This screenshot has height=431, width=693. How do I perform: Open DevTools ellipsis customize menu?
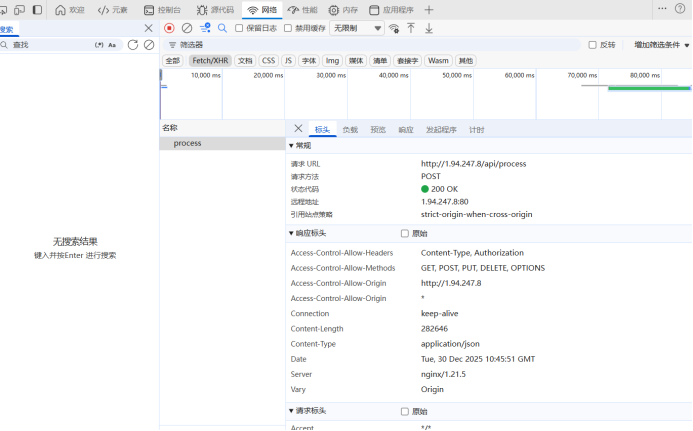(x=662, y=8)
